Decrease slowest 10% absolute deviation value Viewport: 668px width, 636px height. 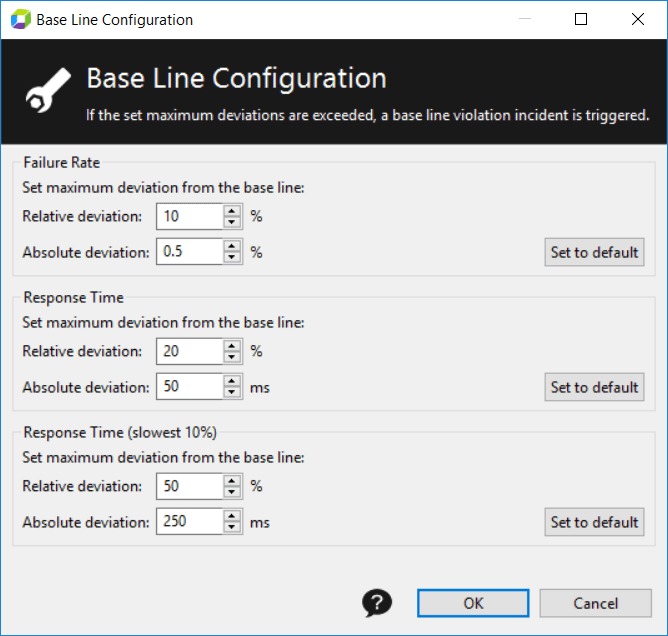tap(232, 527)
